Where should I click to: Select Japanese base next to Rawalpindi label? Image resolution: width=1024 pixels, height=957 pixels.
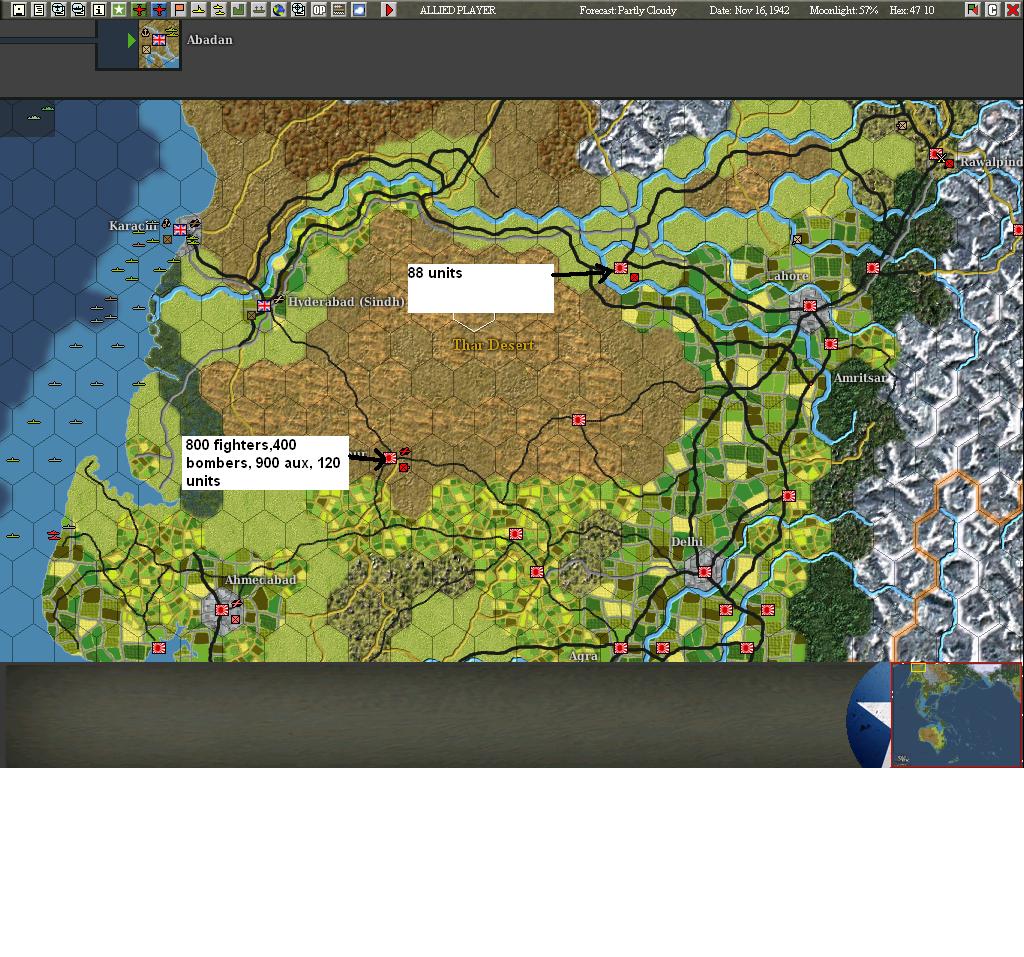[936, 154]
